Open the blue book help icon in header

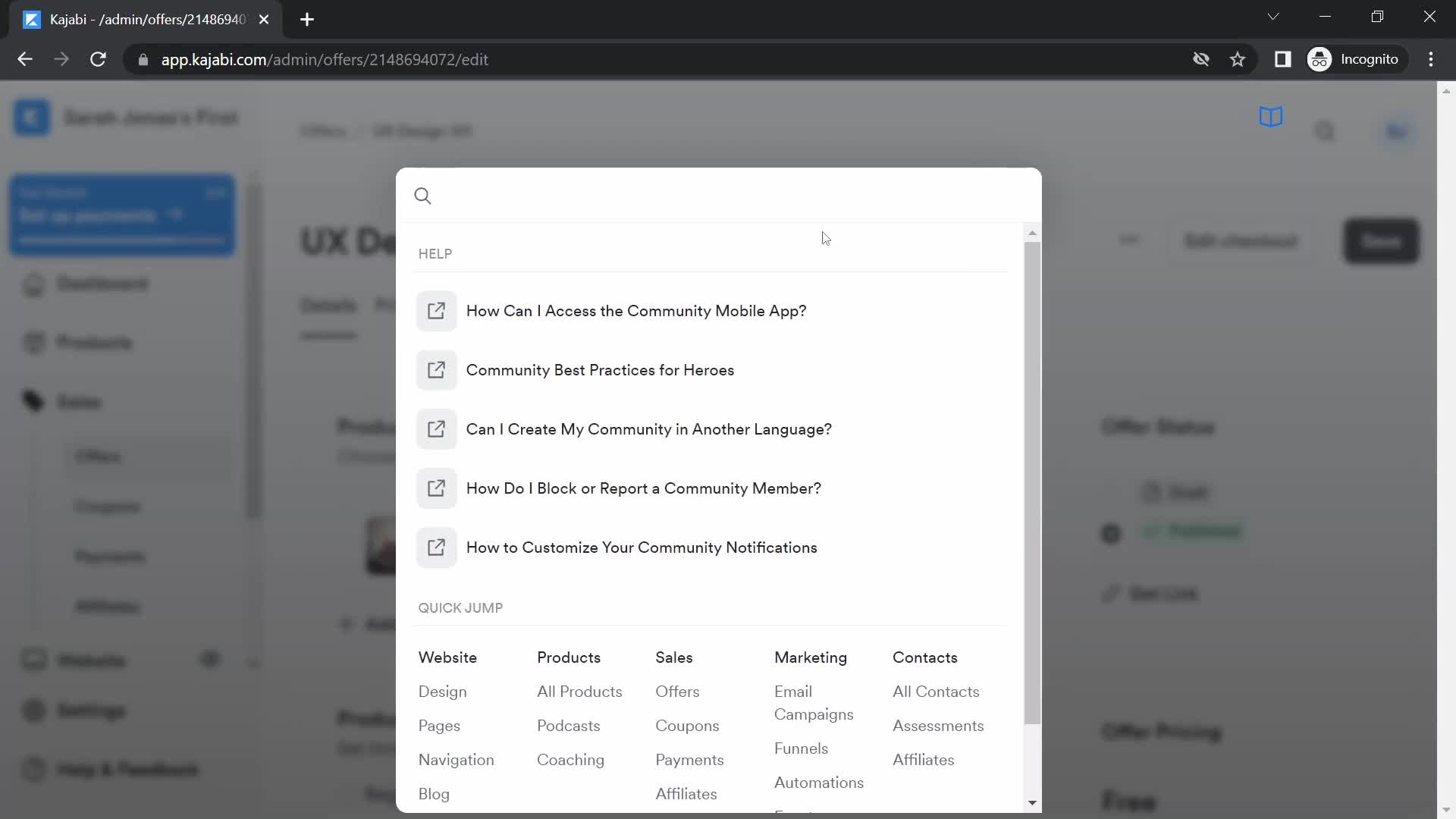coord(1271,117)
